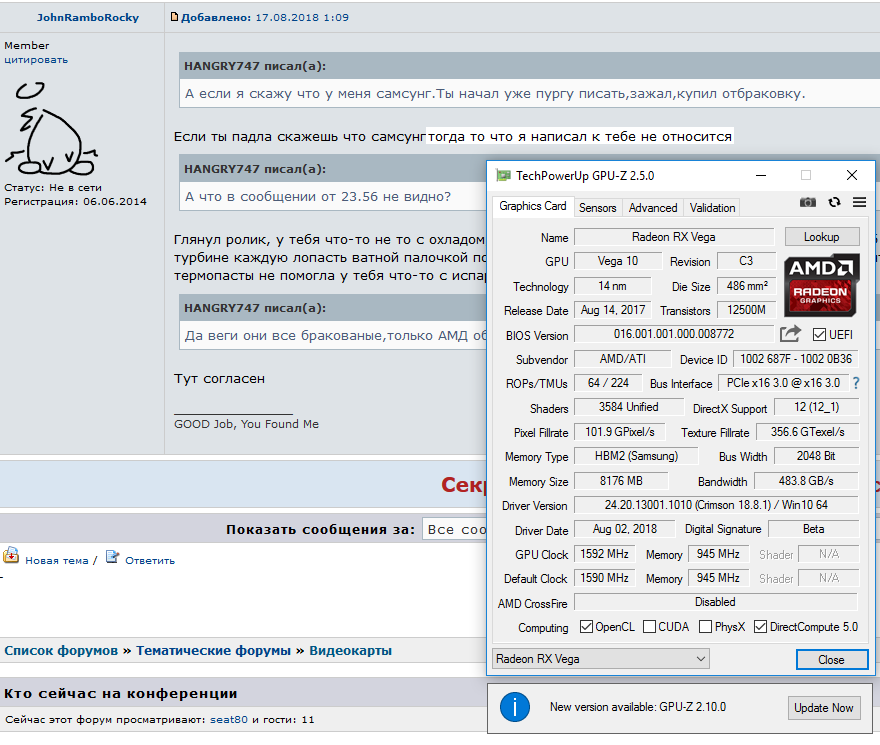Image resolution: width=880 pixels, height=745 pixels.
Task: Click the GPU-Z screenshot camera icon
Action: point(808,202)
